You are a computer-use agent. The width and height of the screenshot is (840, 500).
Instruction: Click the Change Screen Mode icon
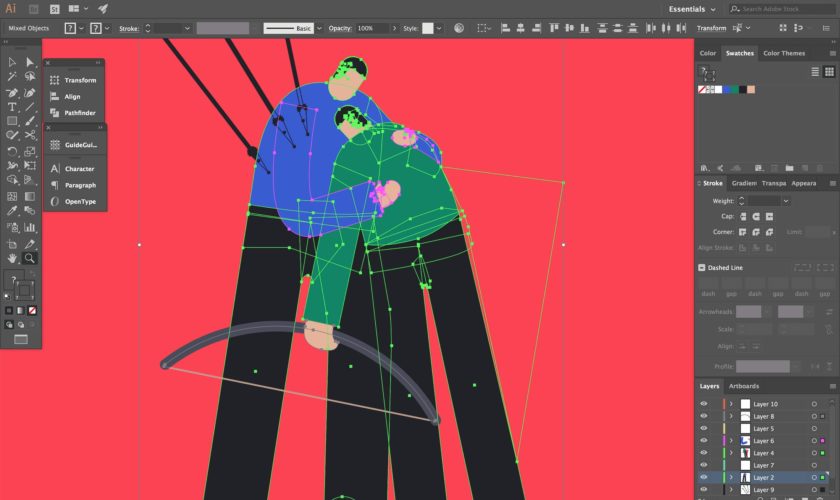tap(21, 339)
